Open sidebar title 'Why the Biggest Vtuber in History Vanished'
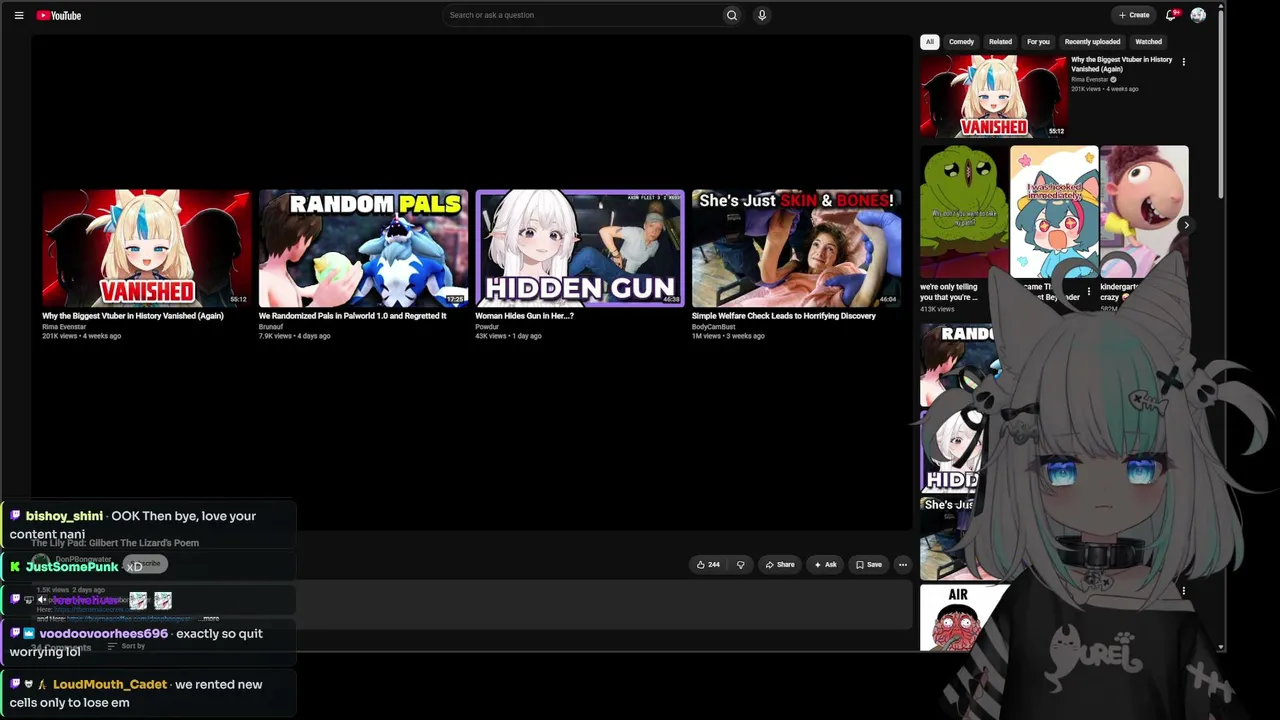The width and height of the screenshot is (1280, 720). [1121, 64]
